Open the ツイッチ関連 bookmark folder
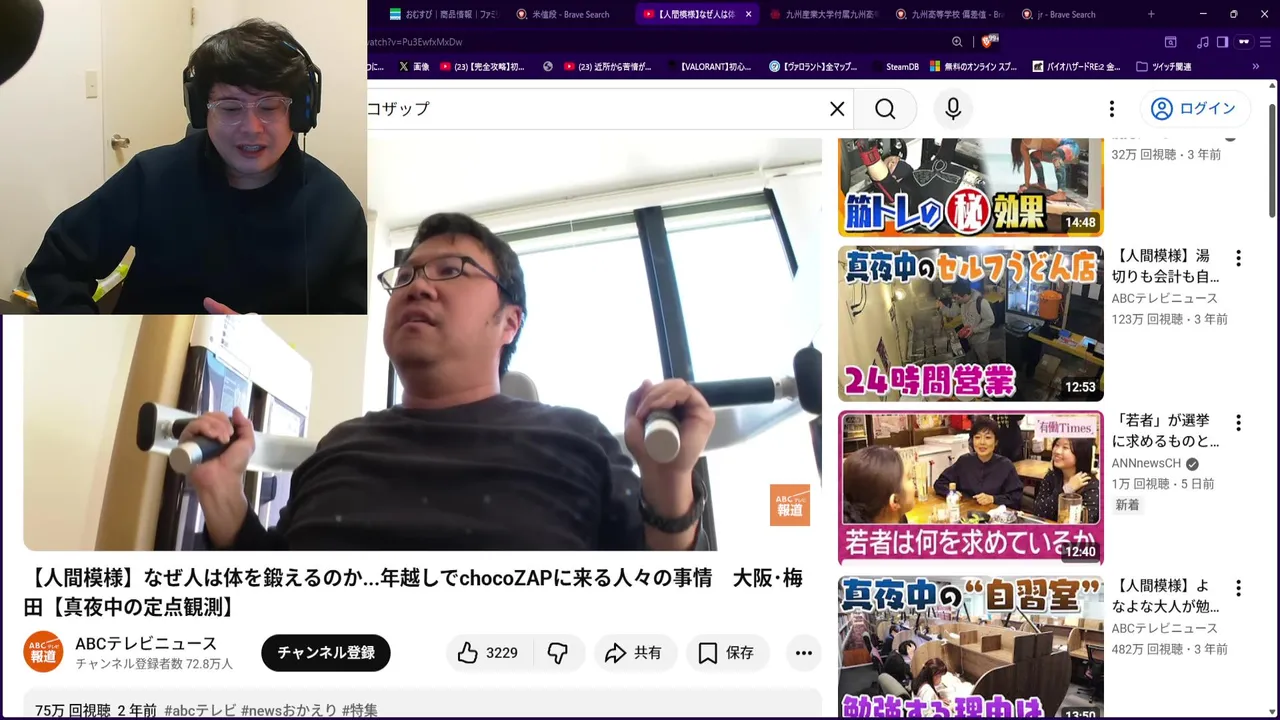Viewport: 1280px width, 720px height. (x=1163, y=67)
